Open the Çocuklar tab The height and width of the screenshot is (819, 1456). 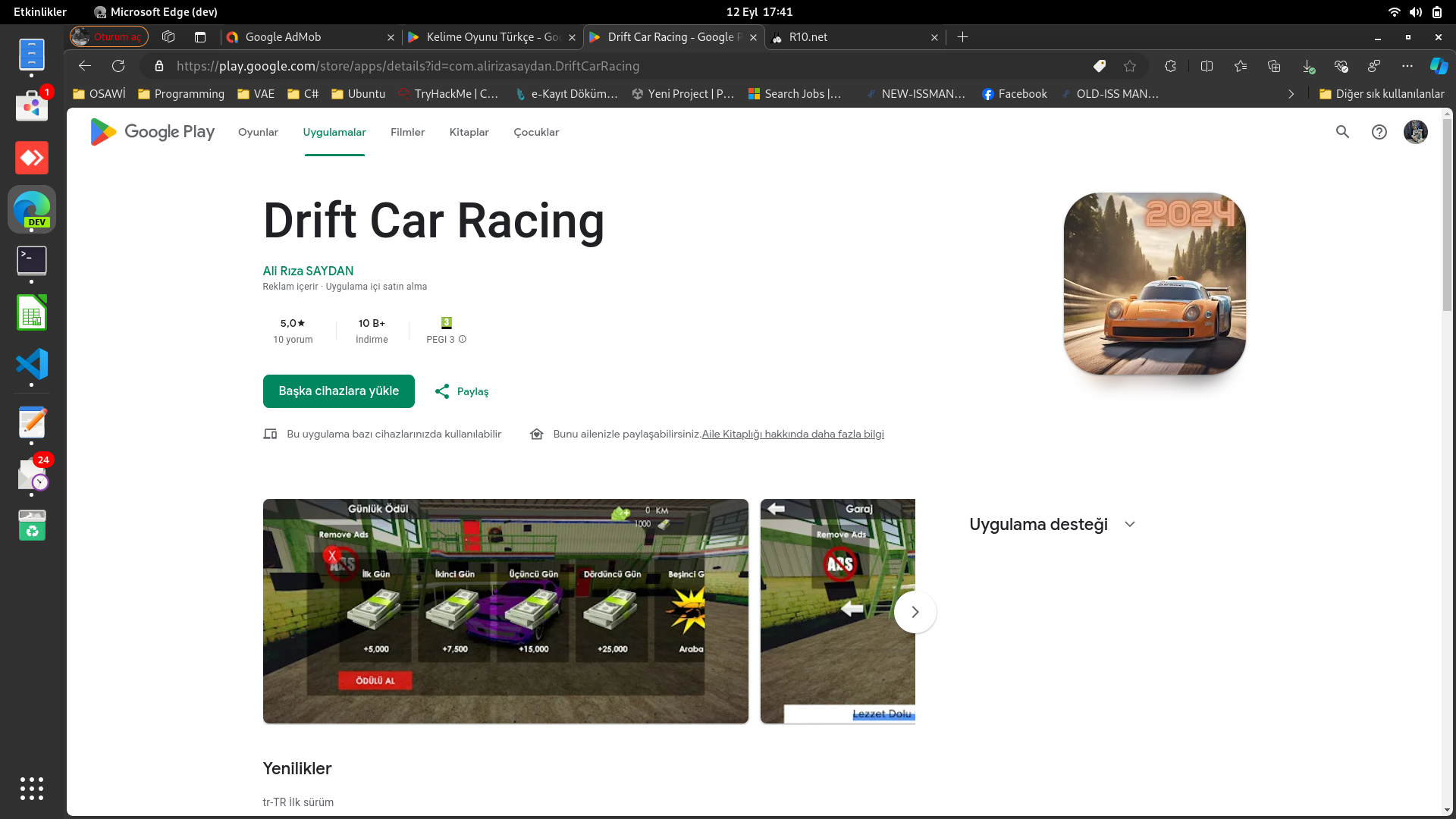click(536, 132)
